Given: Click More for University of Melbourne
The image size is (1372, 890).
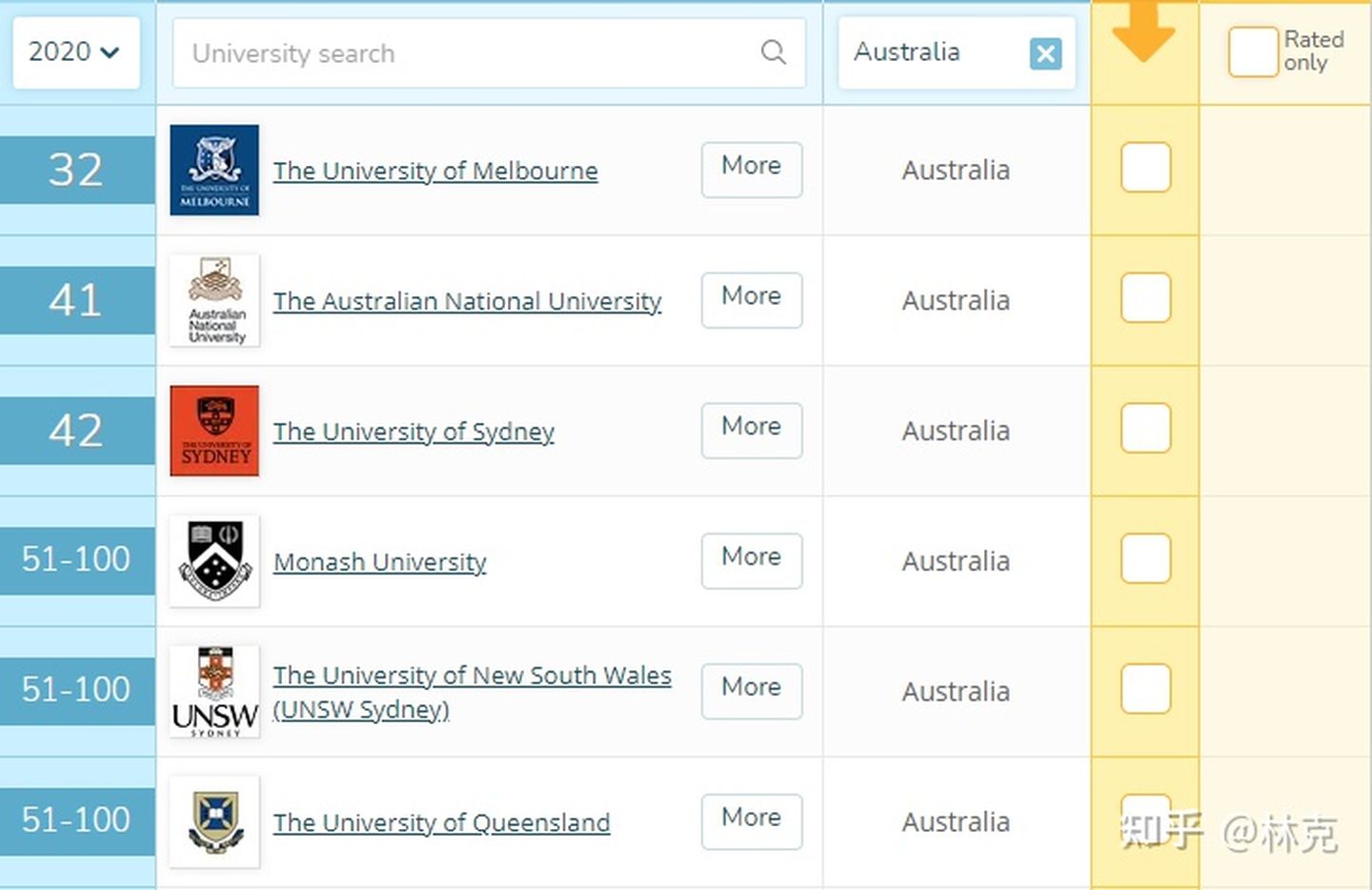Looking at the screenshot, I should [x=752, y=170].
